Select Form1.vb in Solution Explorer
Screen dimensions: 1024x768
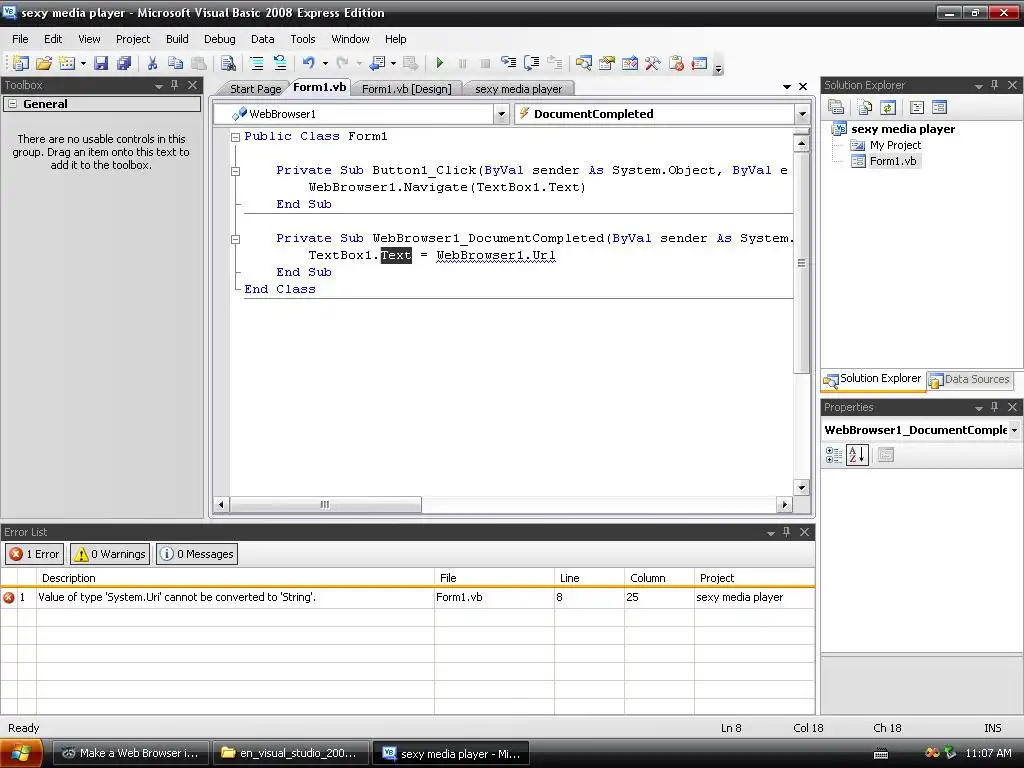[892, 161]
